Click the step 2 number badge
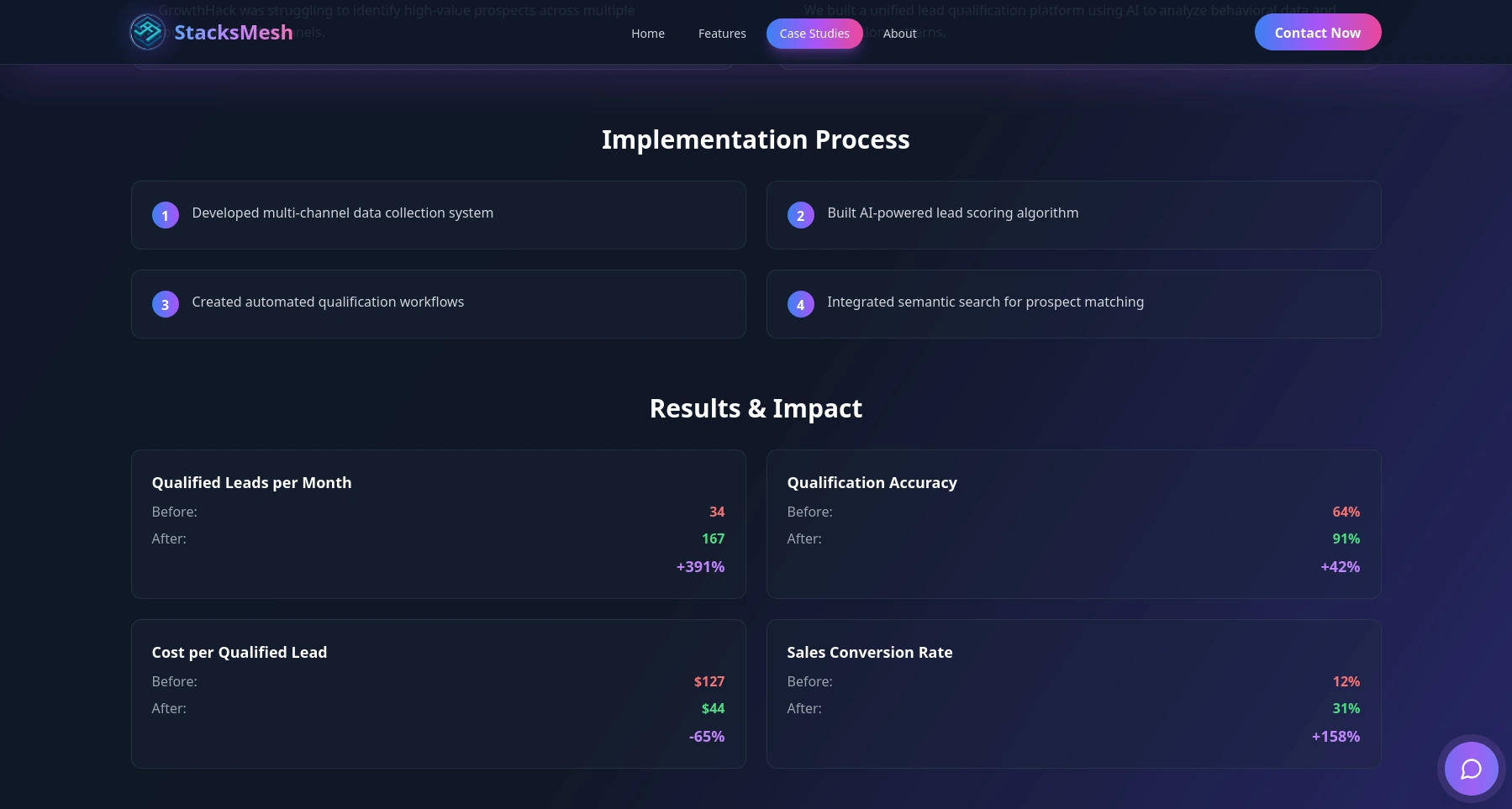 pyautogui.click(x=801, y=215)
